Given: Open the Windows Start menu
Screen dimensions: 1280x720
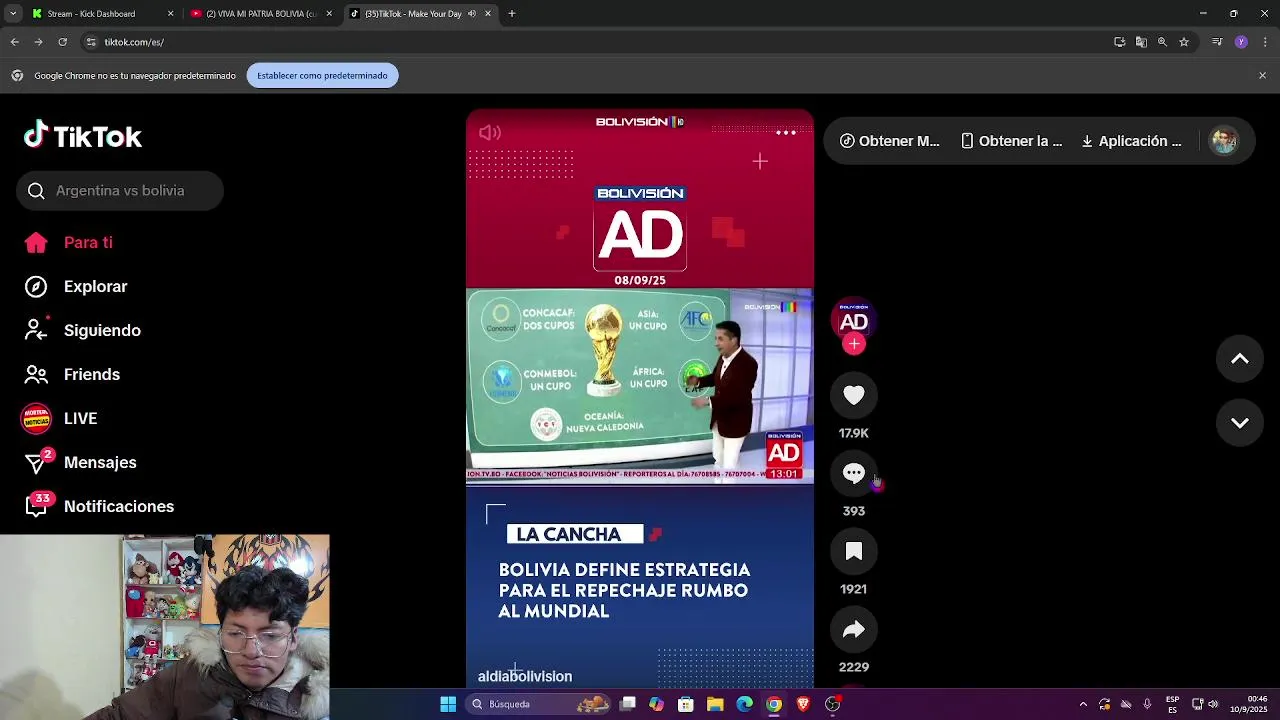Looking at the screenshot, I should click(x=448, y=704).
